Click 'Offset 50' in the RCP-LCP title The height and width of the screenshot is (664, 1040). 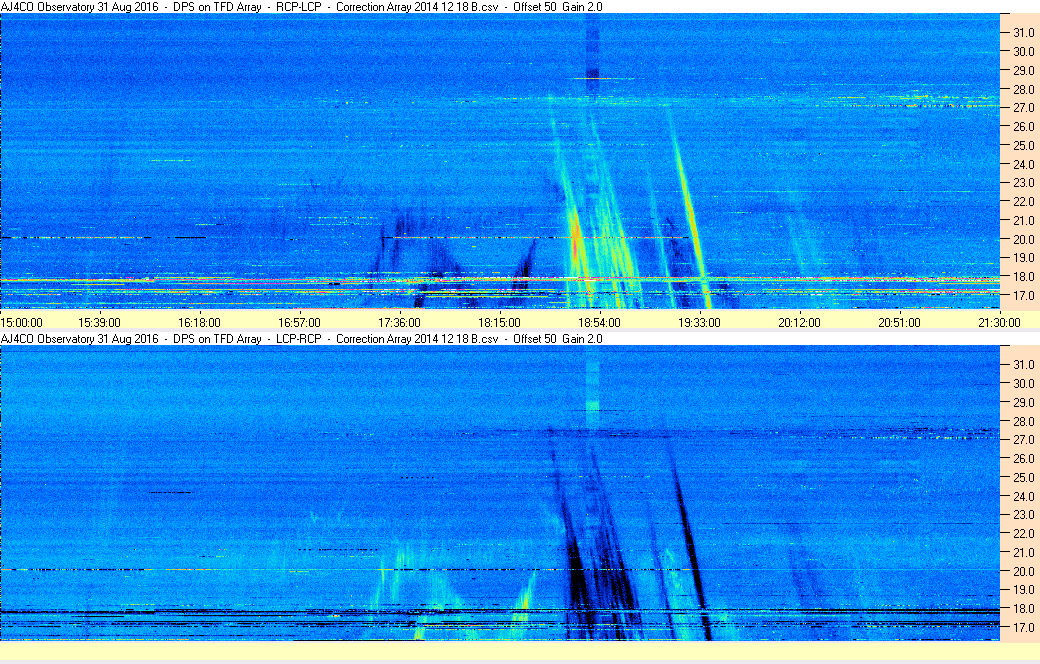click(535, 7)
